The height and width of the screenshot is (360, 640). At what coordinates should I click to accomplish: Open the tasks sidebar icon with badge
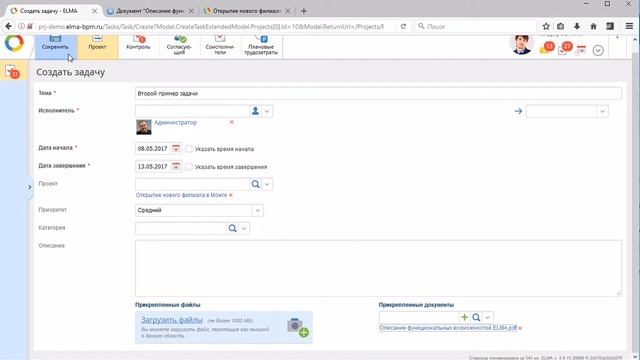13,71
